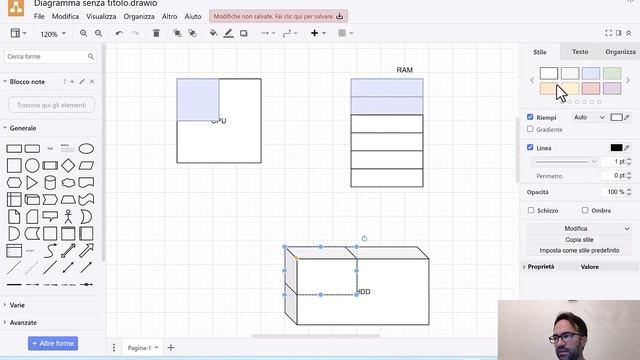Switch to the Testo tab

[x=580, y=52]
